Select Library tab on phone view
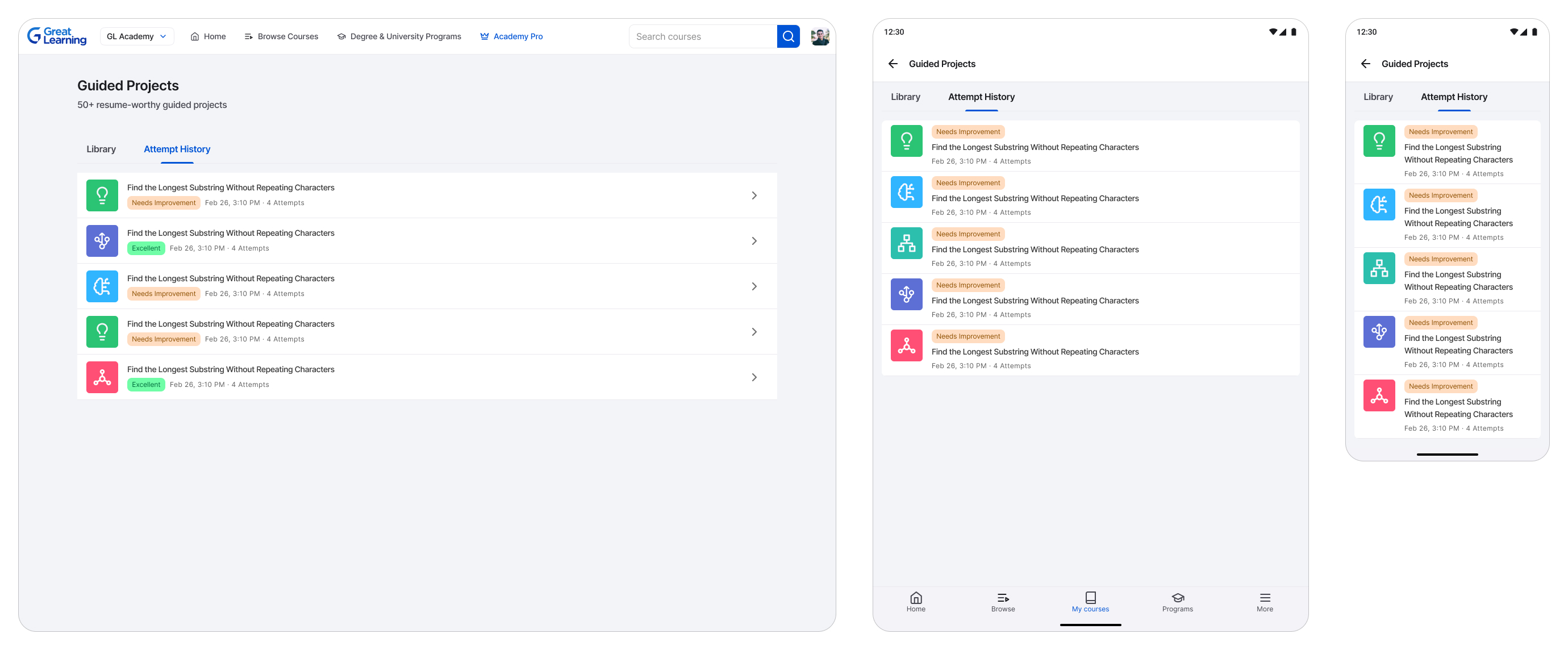The height and width of the screenshot is (650, 1568). (x=1378, y=97)
